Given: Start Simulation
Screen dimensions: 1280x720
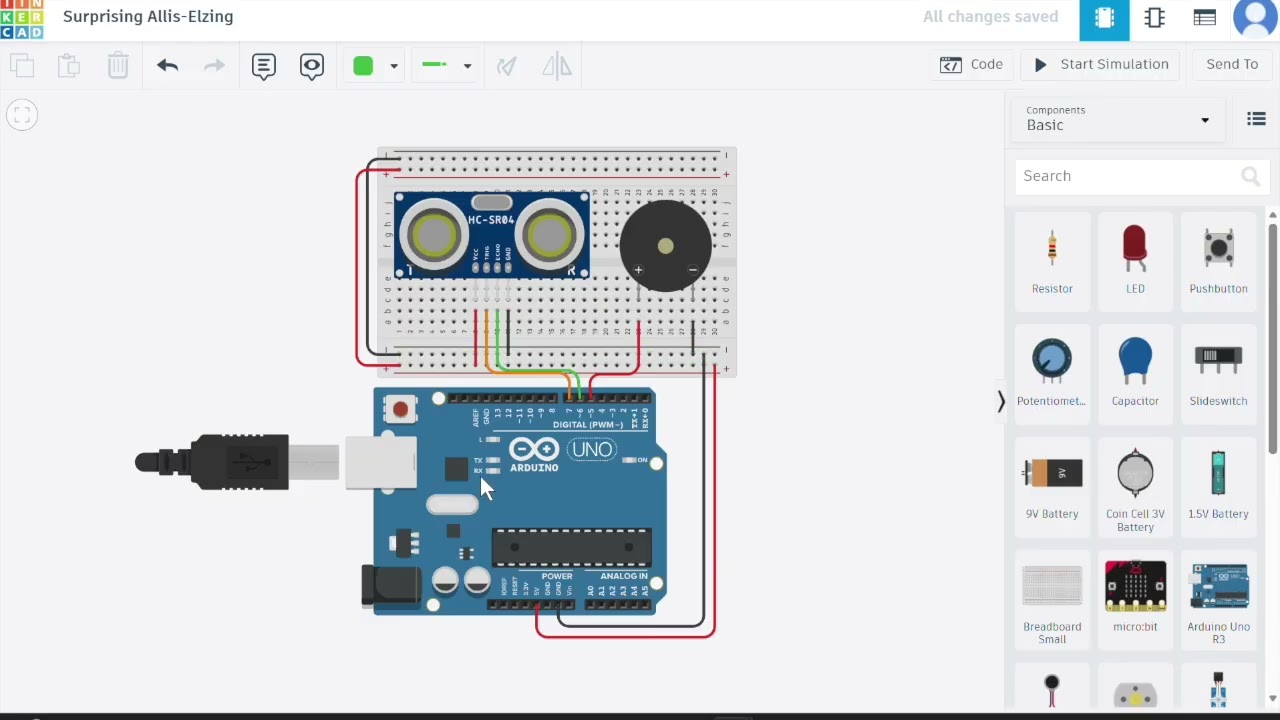Looking at the screenshot, I should (x=1101, y=64).
